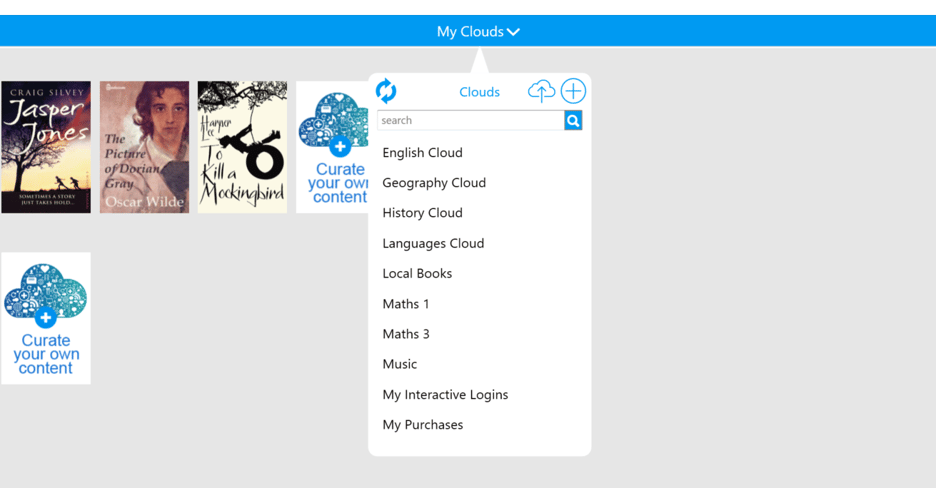Click into the clouds search field

tap(470, 121)
